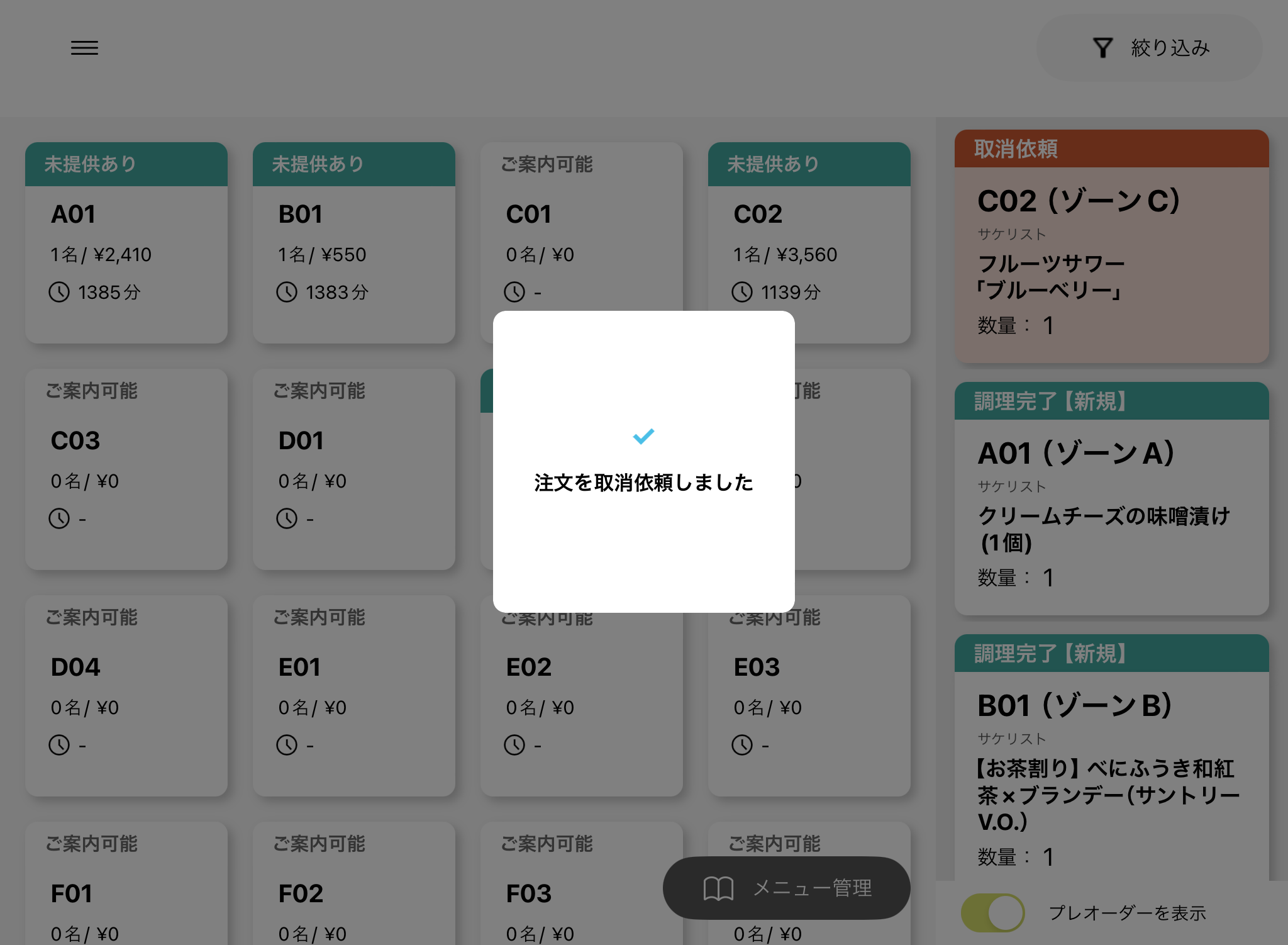
Task: Click the clock icon on table C02
Action: 742,292
